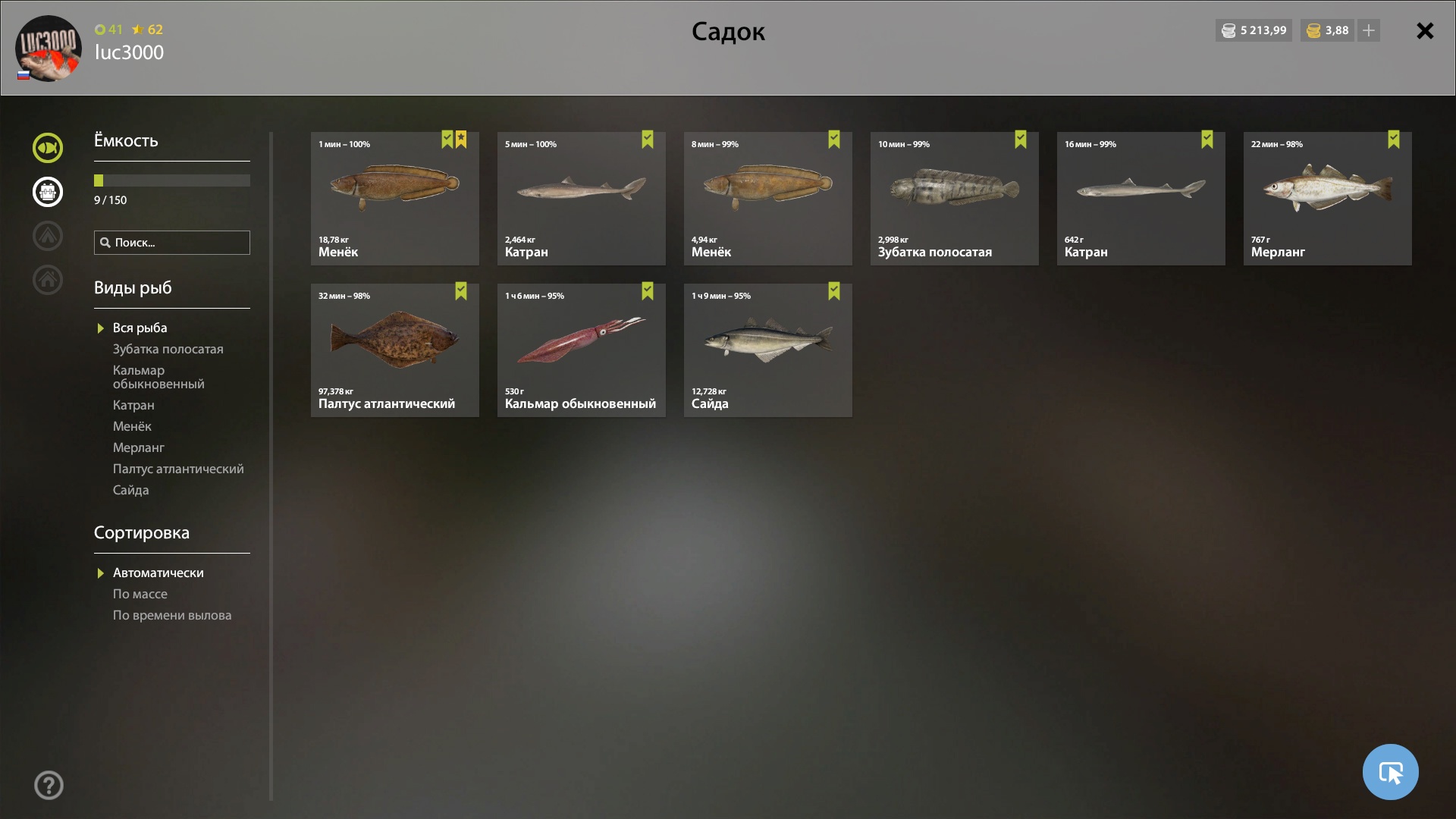
Task: Focus the Поиск search field
Action: pyautogui.click(x=172, y=243)
